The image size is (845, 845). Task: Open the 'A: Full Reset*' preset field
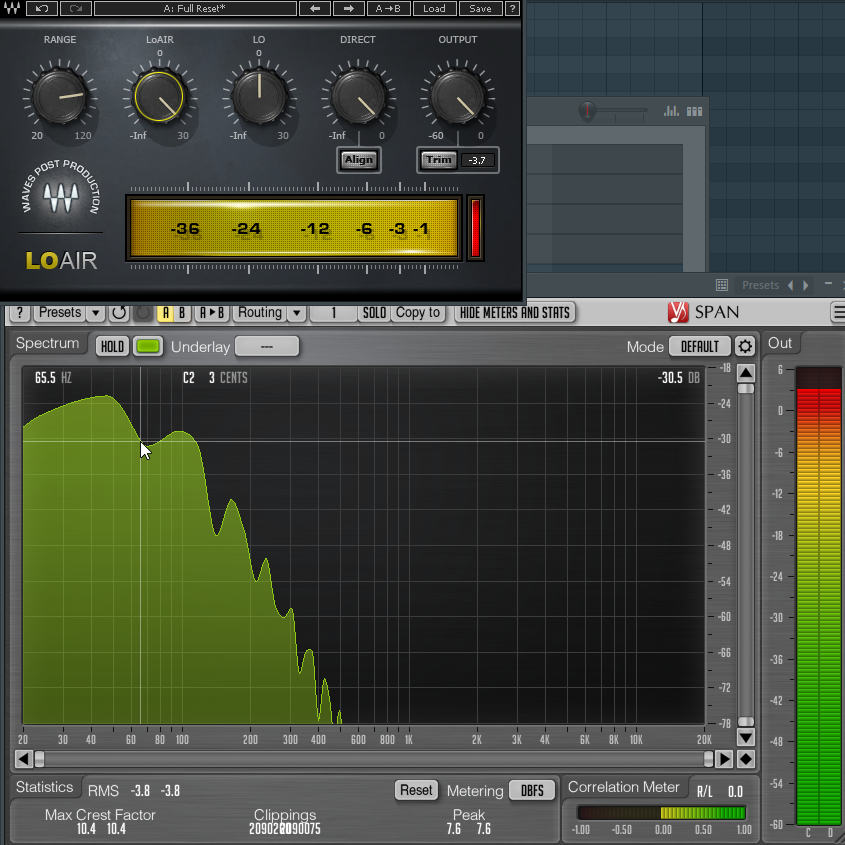pos(195,8)
